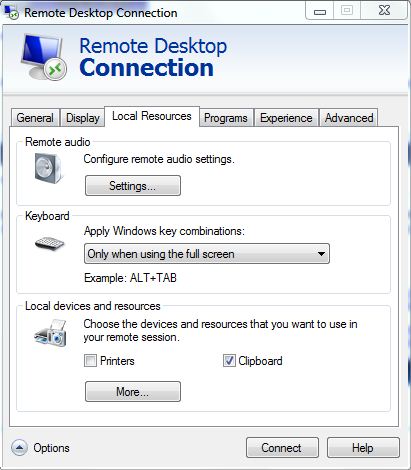Minimize the Remote Desktop Connection window
Image resolution: width=411 pixels, height=470 pixels.
(320, 11)
